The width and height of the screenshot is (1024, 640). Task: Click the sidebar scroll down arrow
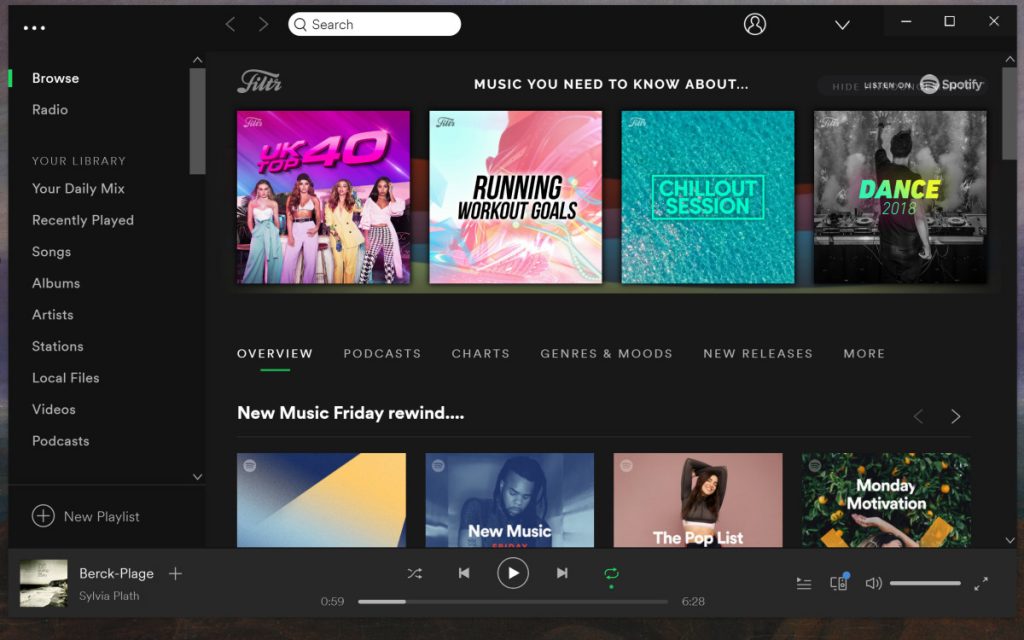(x=197, y=477)
